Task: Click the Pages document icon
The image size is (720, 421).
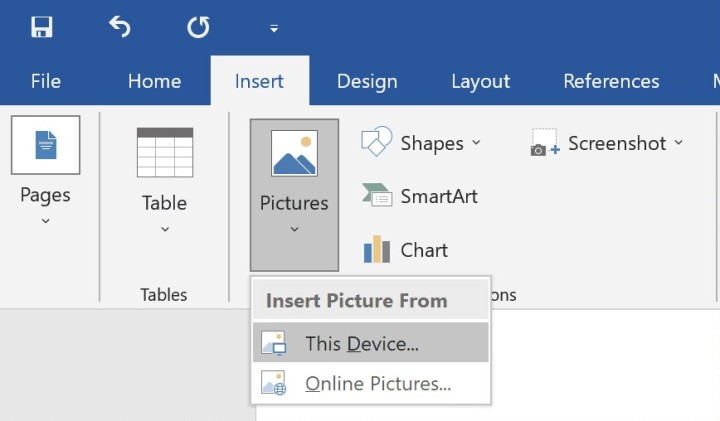Action: tap(45, 145)
